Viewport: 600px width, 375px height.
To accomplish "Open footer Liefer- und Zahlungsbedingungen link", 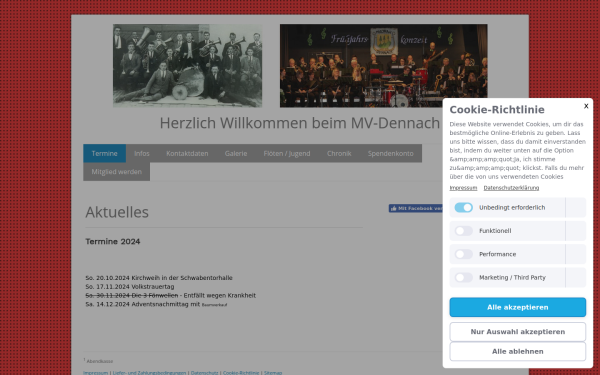I will coord(149,372).
